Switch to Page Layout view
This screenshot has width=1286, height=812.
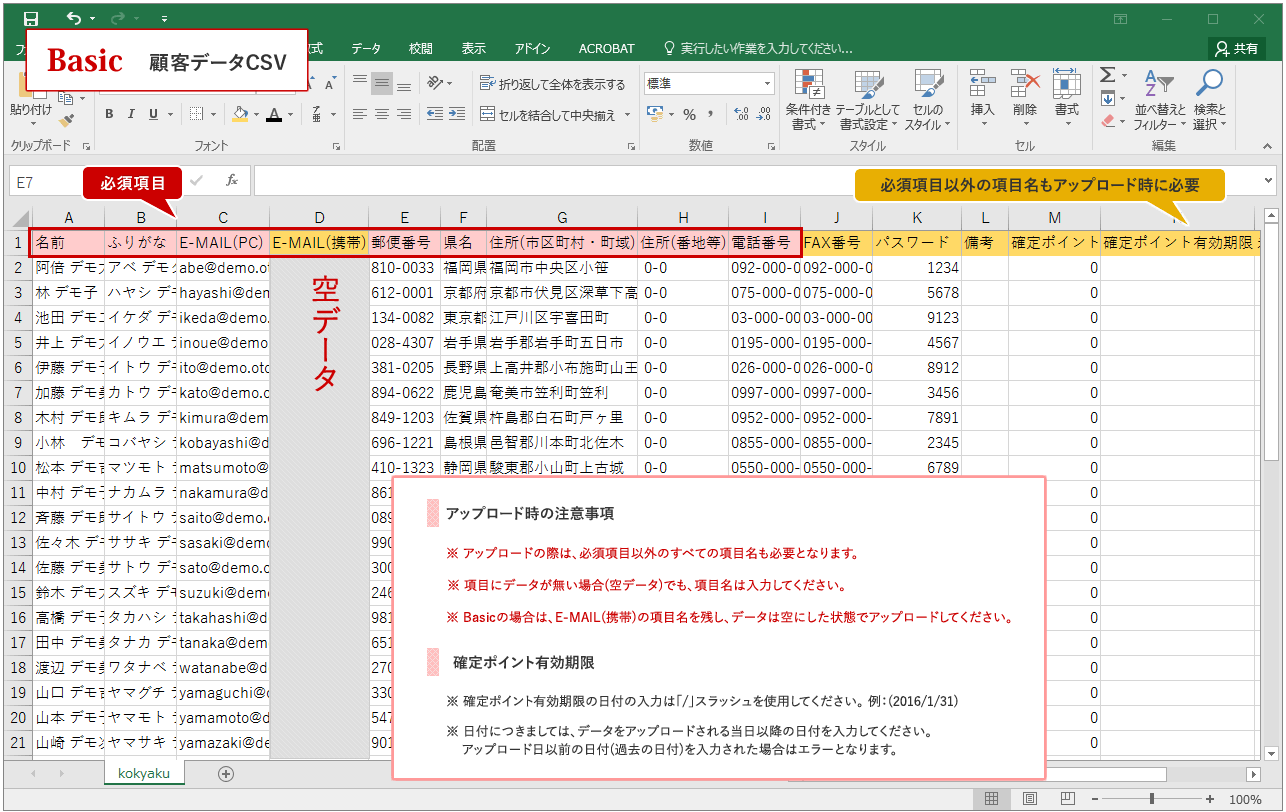pyautogui.click(x=1030, y=799)
